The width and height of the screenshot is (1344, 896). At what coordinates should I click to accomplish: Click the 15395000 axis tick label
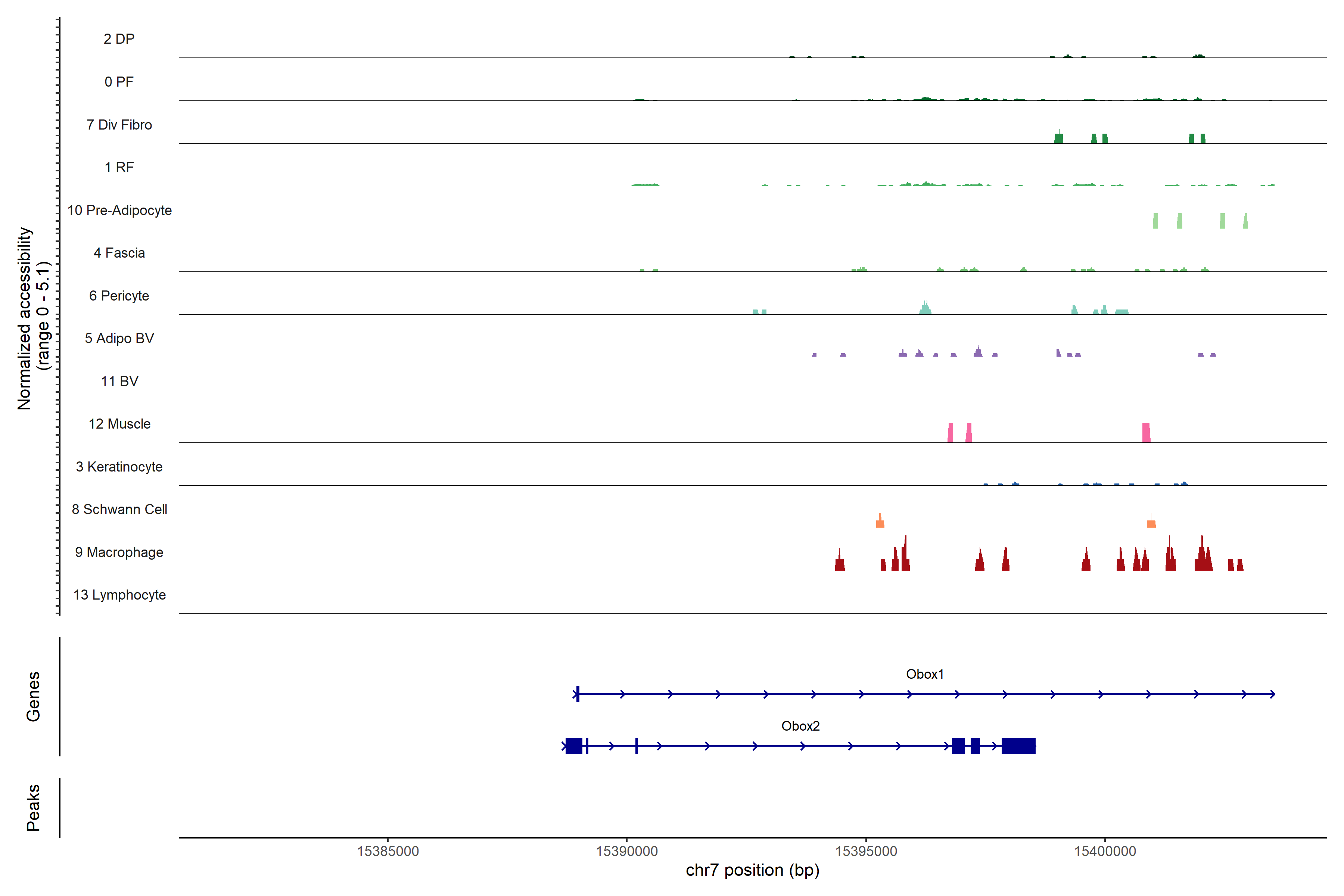[866, 852]
